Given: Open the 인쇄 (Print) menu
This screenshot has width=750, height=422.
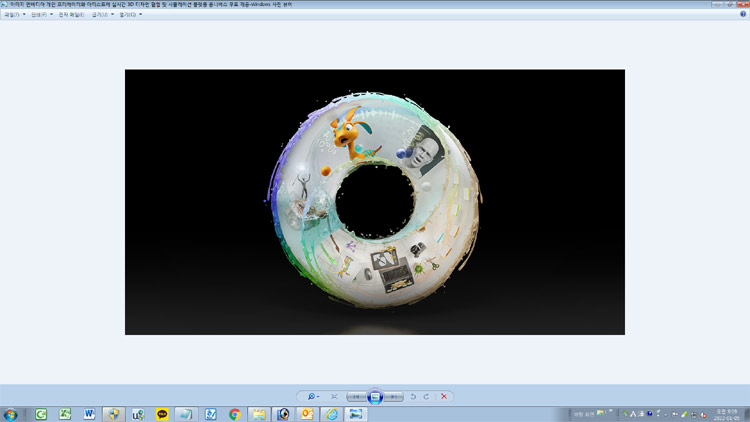Looking at the screenshot, I should pyautogui.click(x=42, y=15).
